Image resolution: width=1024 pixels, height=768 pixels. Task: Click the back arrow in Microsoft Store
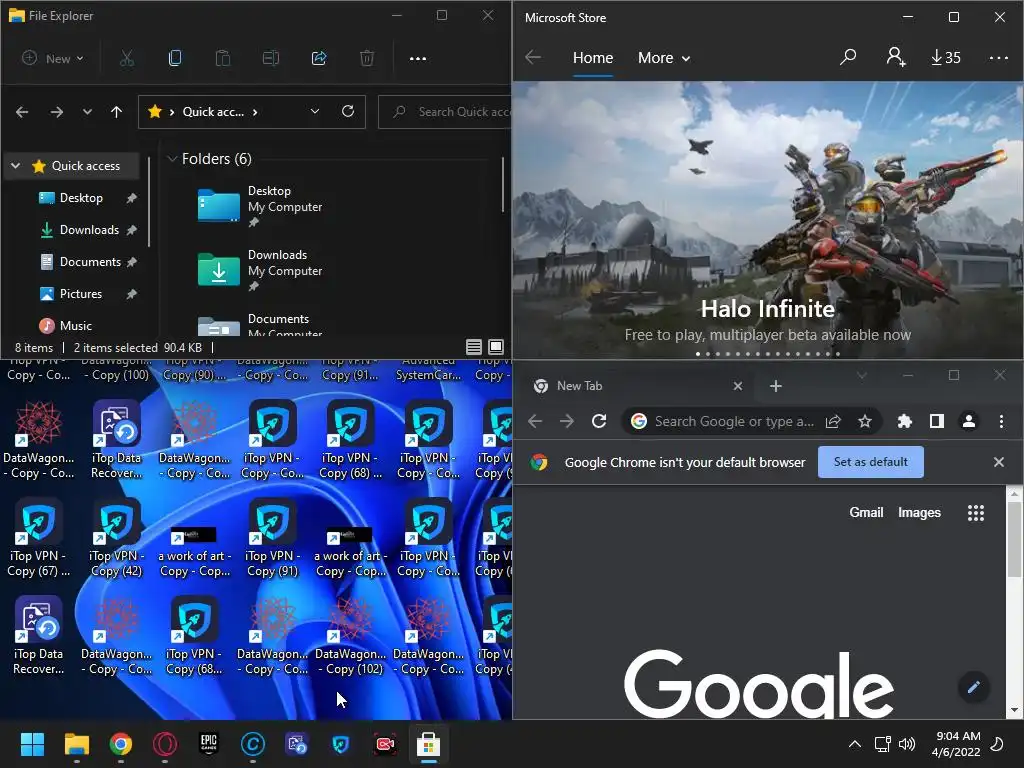tap(533, 57)
